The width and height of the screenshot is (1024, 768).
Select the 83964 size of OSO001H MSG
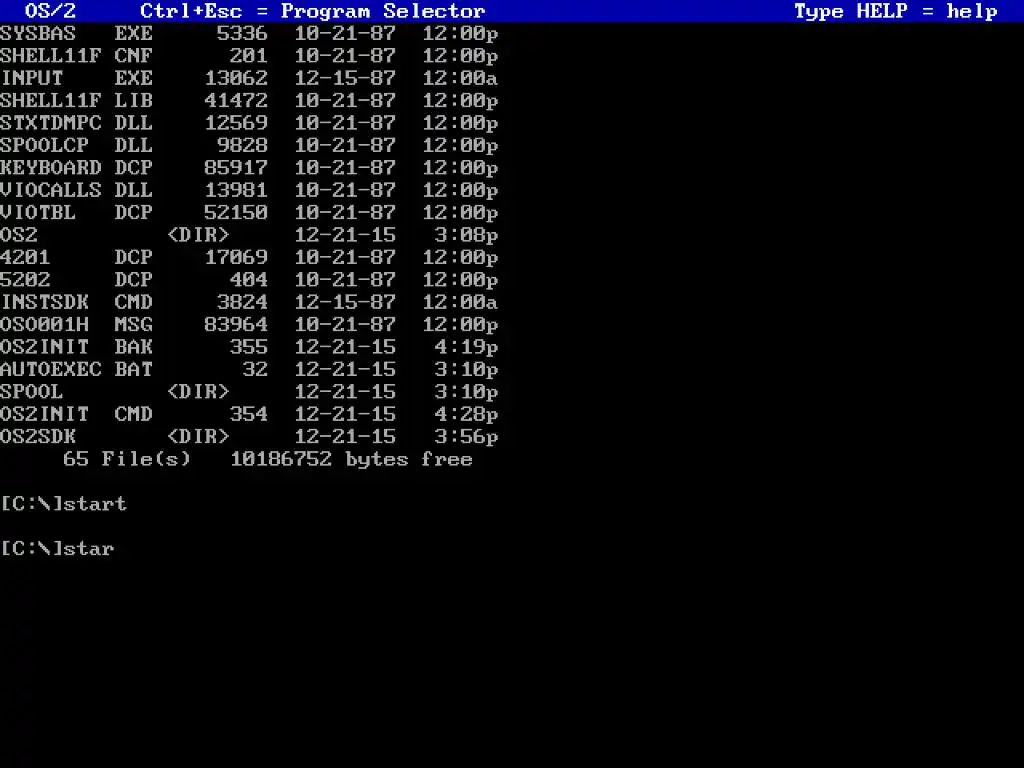point(236,325)
